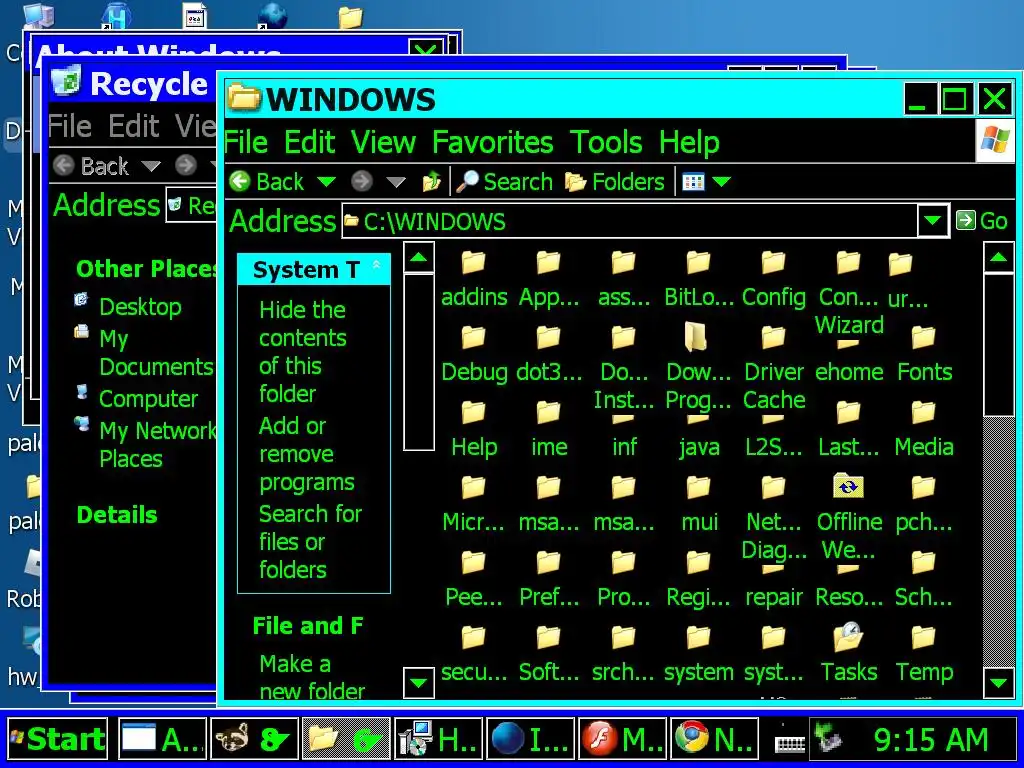
Task: Open the Downloaded Program Files folder
Action: 697,367
